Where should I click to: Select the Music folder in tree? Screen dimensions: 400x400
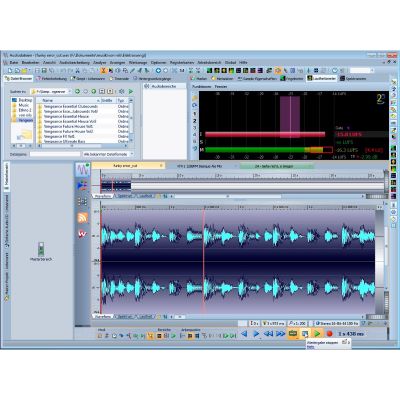click(21, 105)
